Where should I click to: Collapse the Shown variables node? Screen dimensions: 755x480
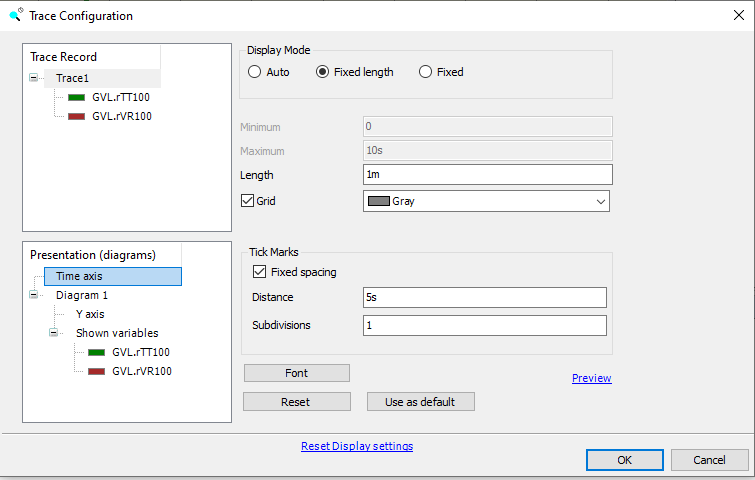pyautogui.click(x=55, y=333)
